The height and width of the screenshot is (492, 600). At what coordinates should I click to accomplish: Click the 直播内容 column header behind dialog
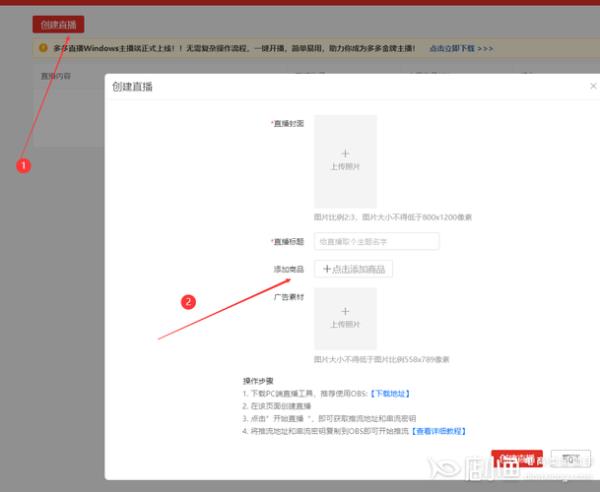click(x=56, y=76)
